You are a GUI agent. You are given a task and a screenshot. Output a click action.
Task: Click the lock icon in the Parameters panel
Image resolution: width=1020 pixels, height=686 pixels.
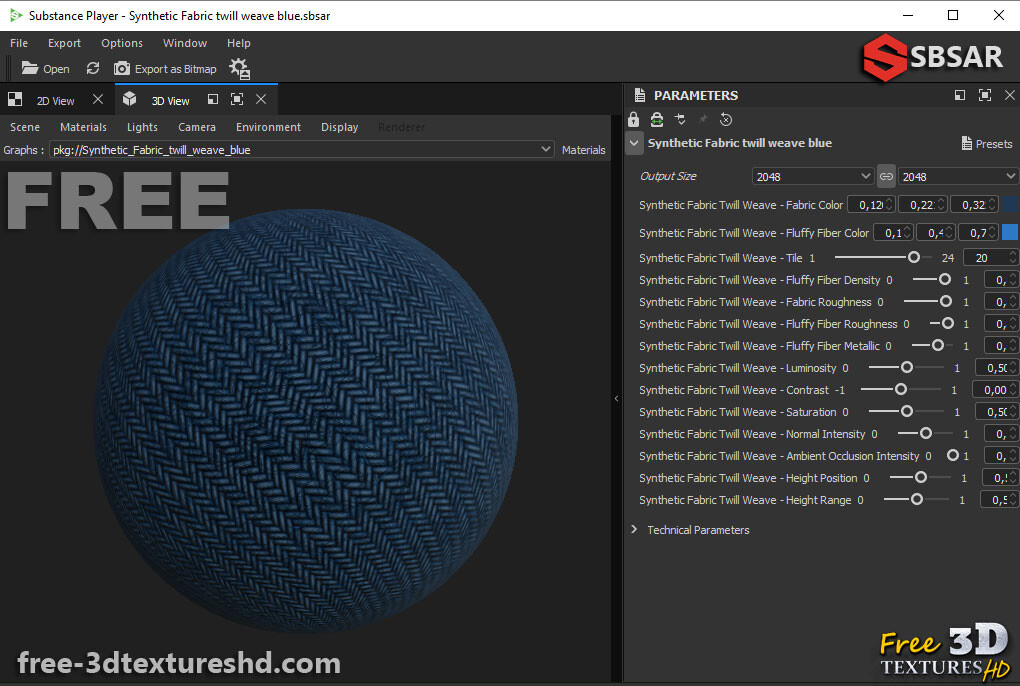point(633,119)
